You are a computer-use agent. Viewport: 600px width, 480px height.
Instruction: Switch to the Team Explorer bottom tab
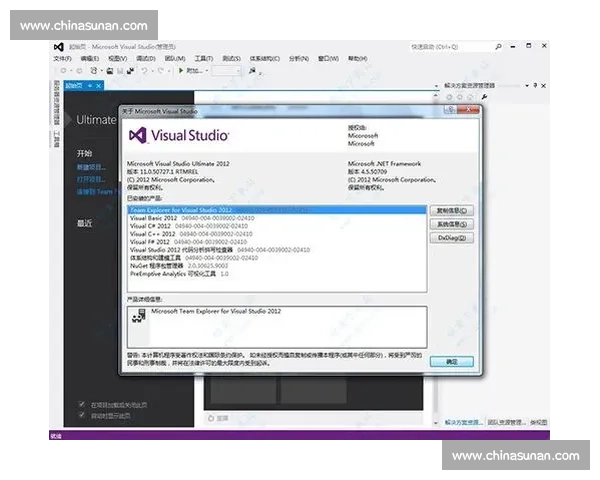507,422
